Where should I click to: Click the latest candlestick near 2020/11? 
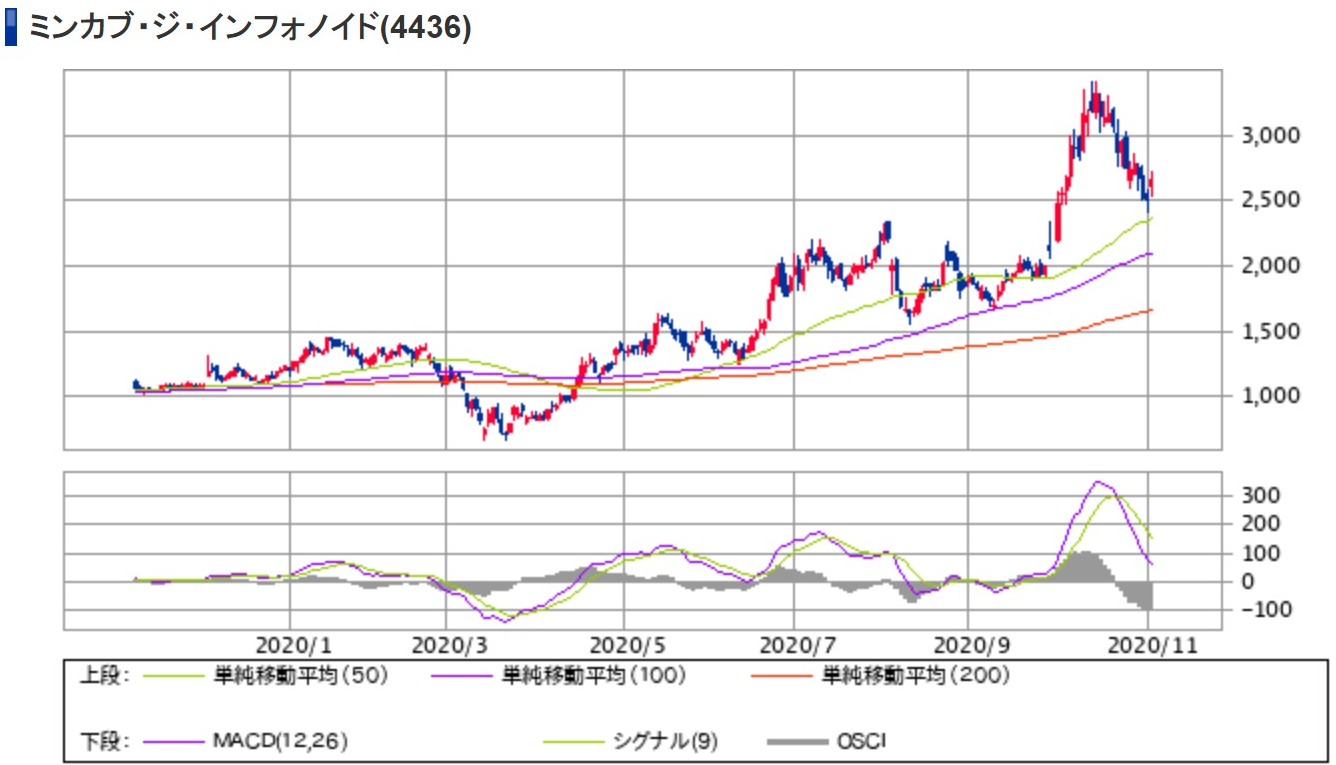point(1151,184)
